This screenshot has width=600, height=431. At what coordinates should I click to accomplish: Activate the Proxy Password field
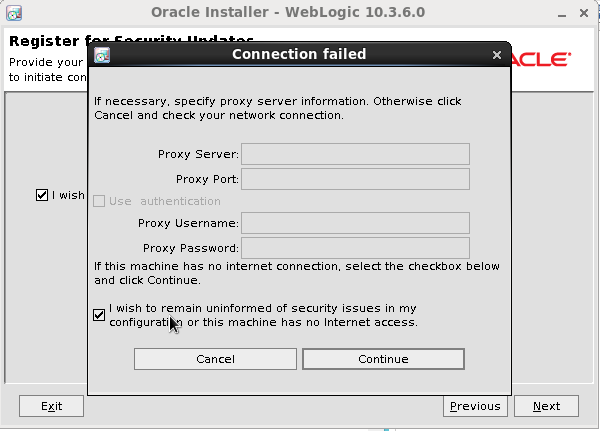(355, 248)
